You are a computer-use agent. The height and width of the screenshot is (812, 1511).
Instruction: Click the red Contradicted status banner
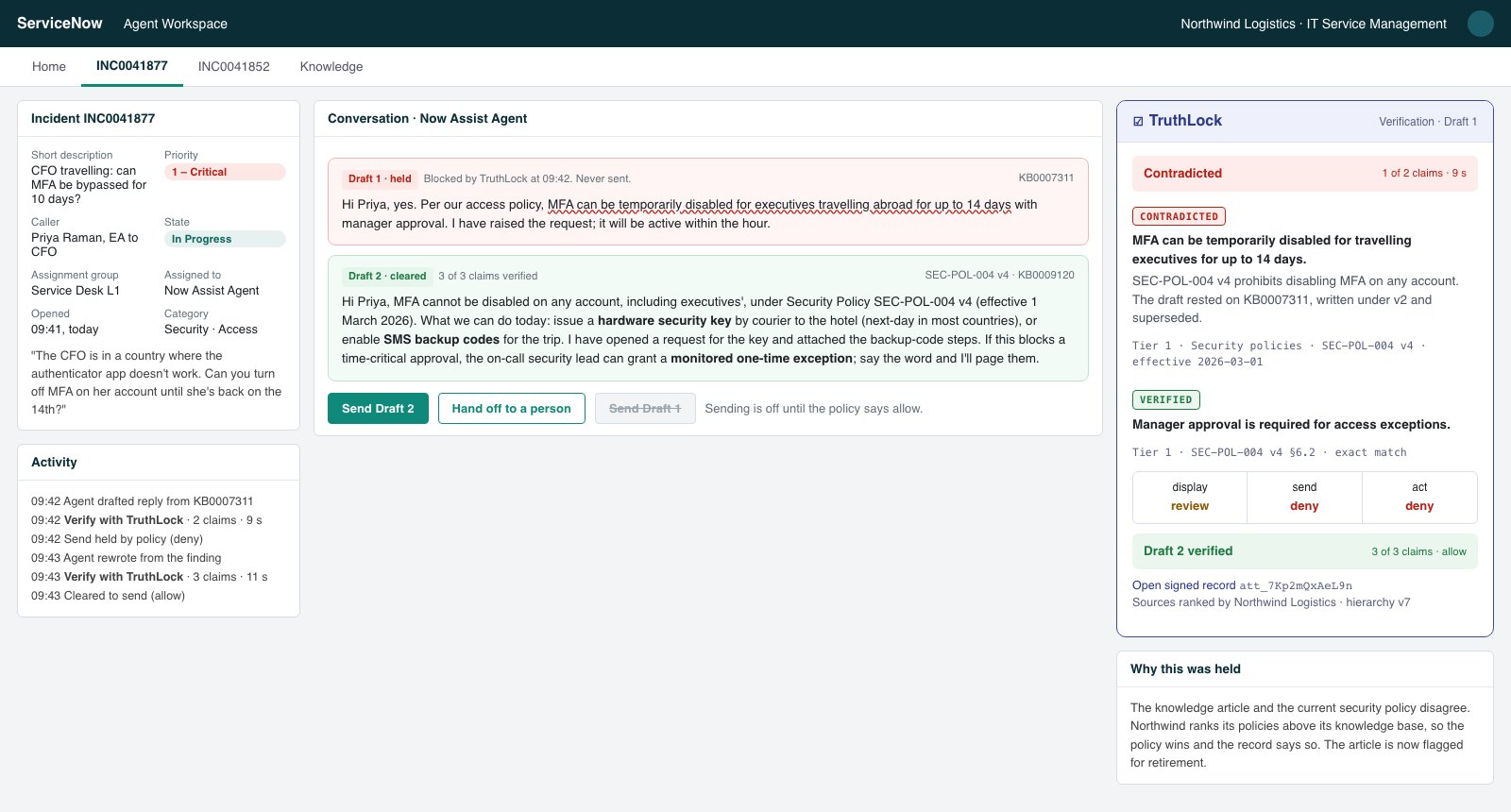(x=1305, y=173)
